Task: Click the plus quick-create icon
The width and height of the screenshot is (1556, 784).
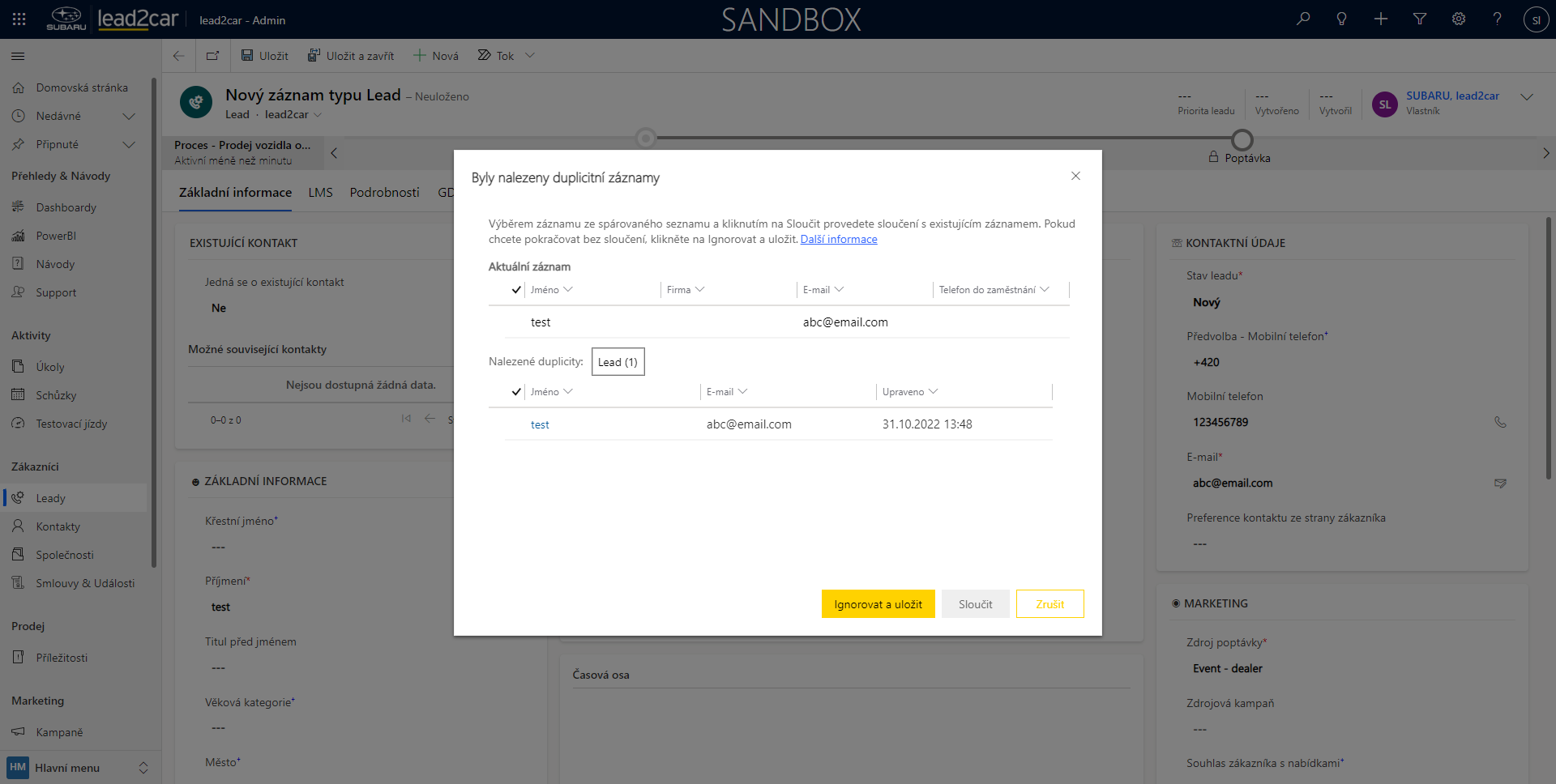Action: click(x=1381, y=19)
